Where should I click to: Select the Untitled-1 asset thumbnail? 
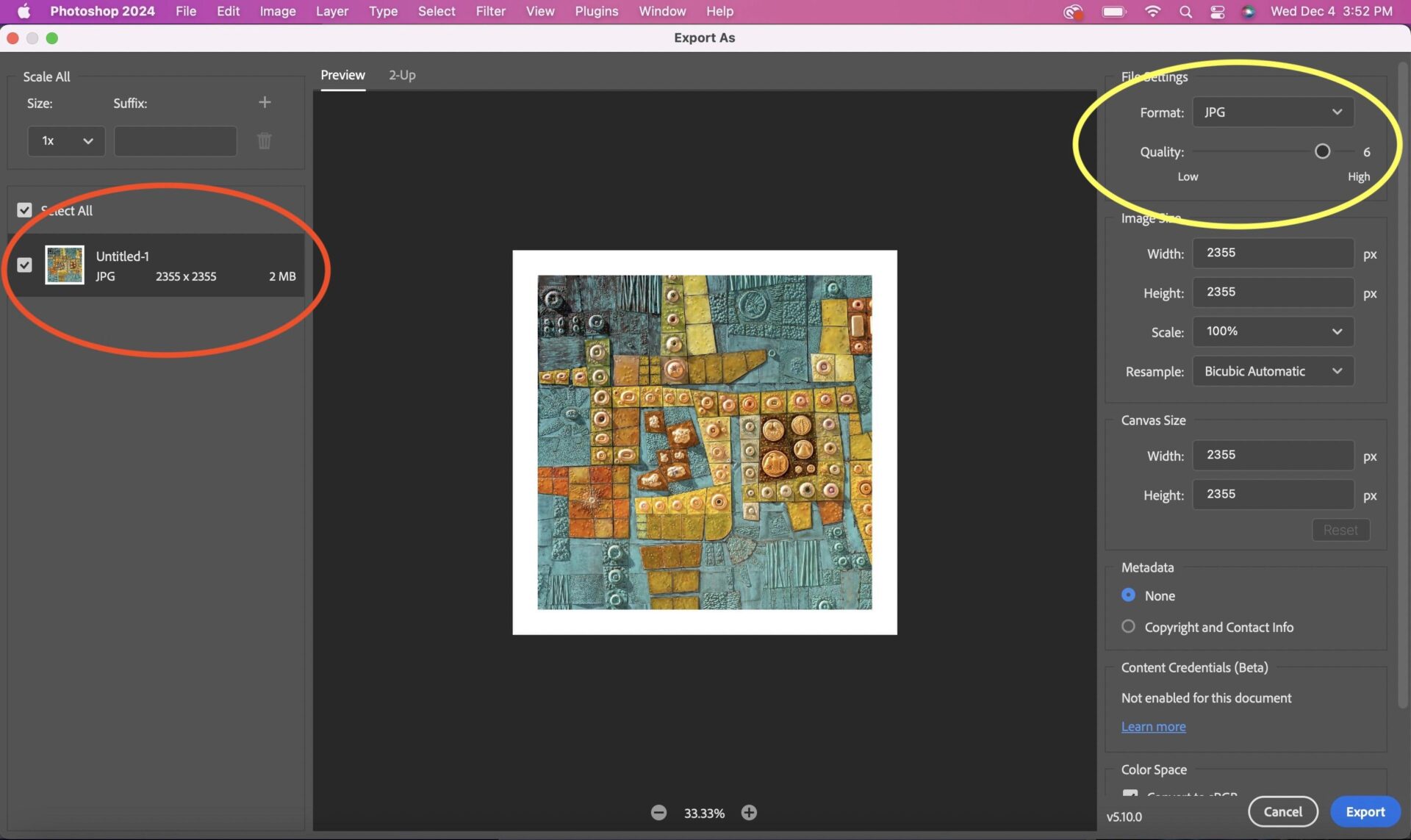coord(65,265)
